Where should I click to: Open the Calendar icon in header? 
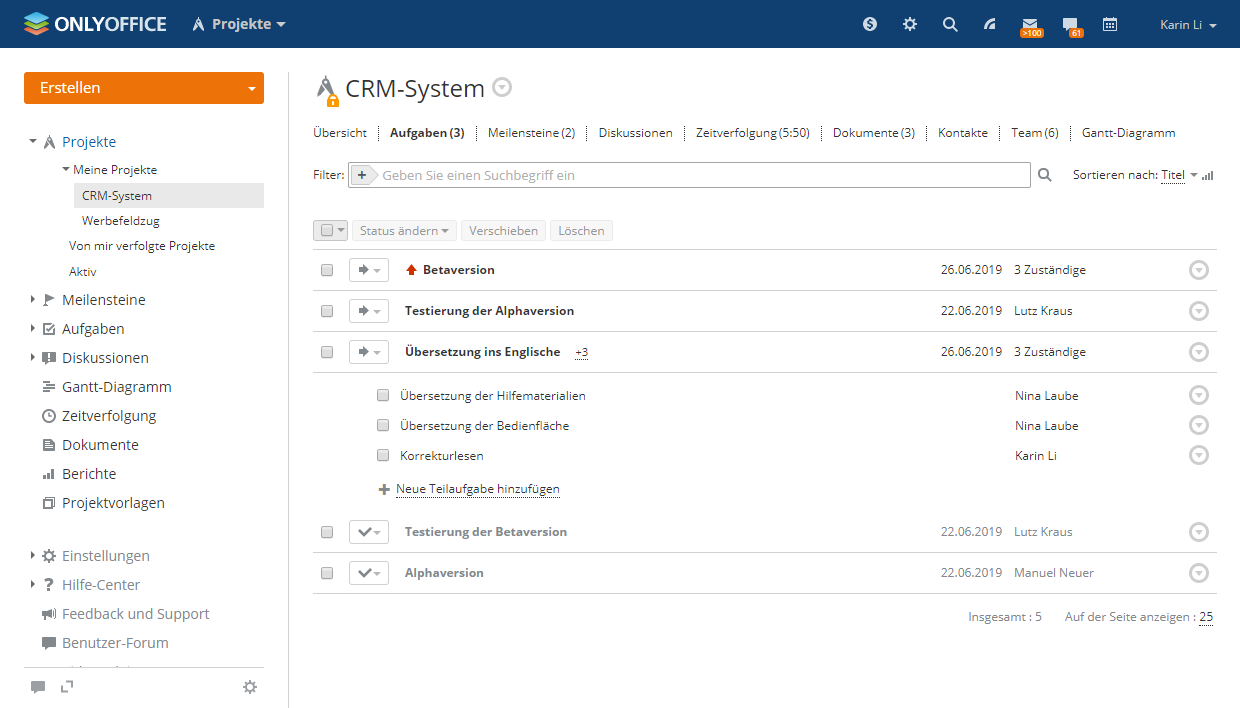click(1110, 24)
